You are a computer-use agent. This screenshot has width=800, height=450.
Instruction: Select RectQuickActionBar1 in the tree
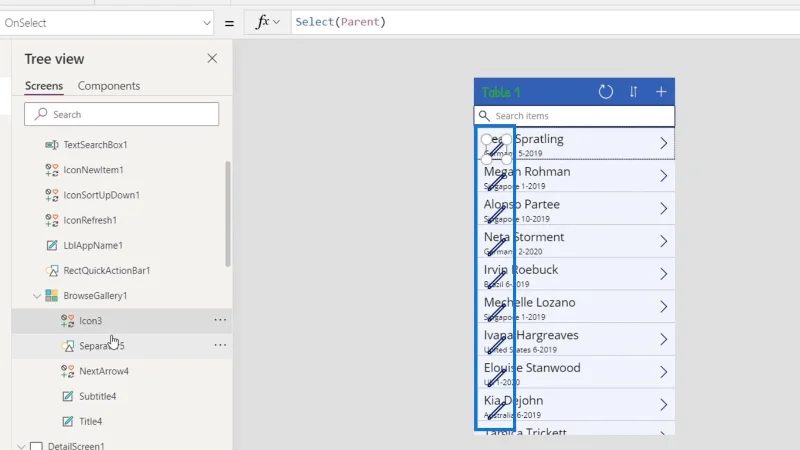(x=107, y=270)
